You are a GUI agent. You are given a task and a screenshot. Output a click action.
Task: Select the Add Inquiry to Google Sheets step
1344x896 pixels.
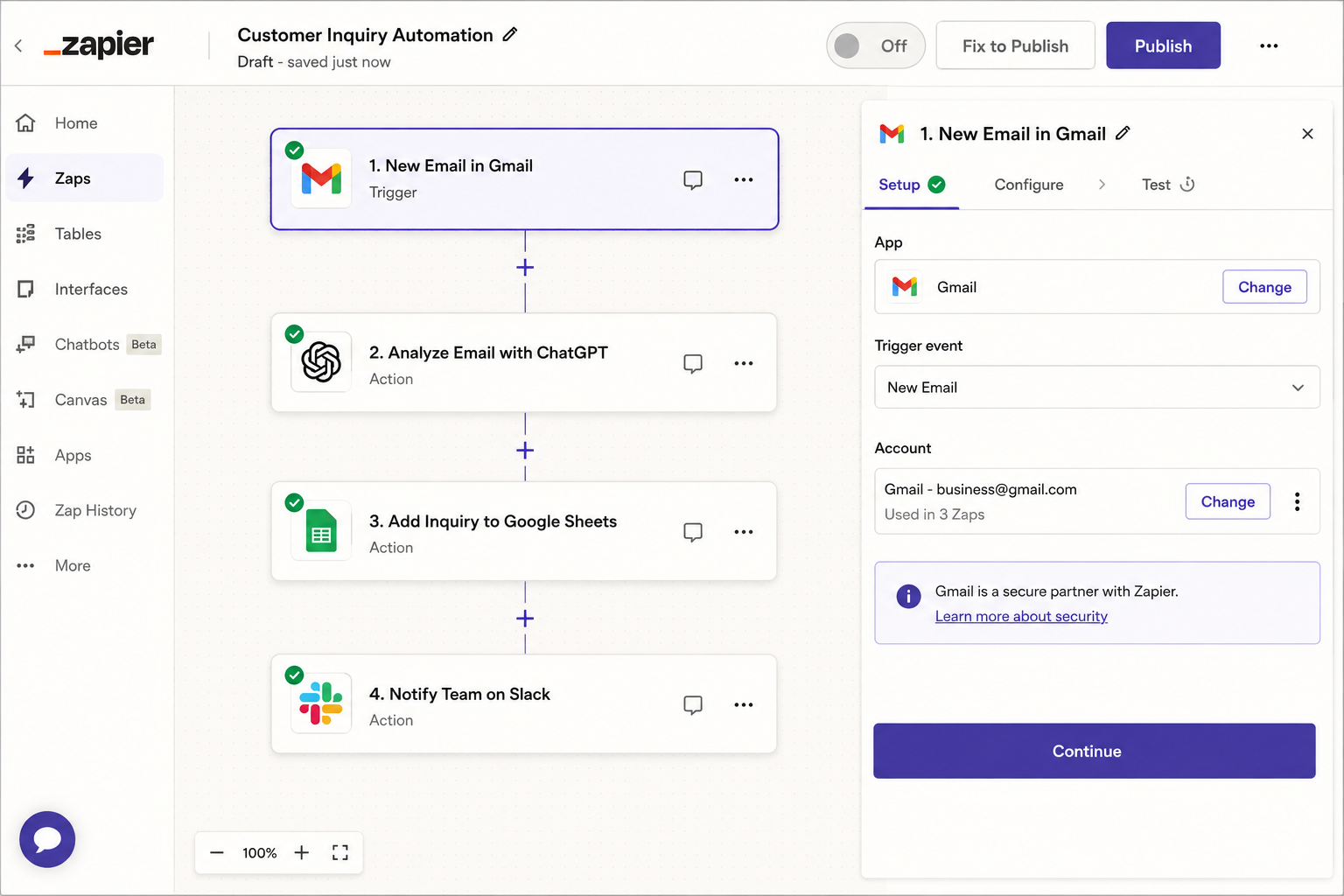click(524, 531)
